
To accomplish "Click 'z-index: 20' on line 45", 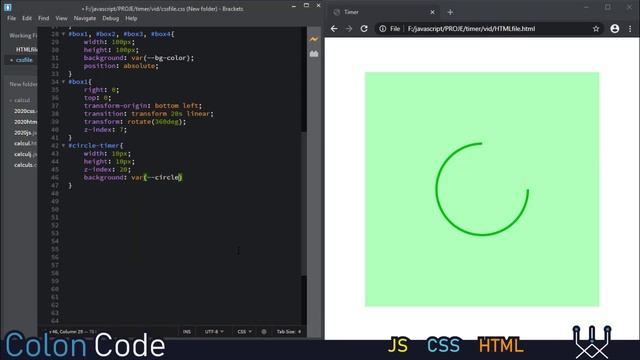I will (x=105, y=169).
